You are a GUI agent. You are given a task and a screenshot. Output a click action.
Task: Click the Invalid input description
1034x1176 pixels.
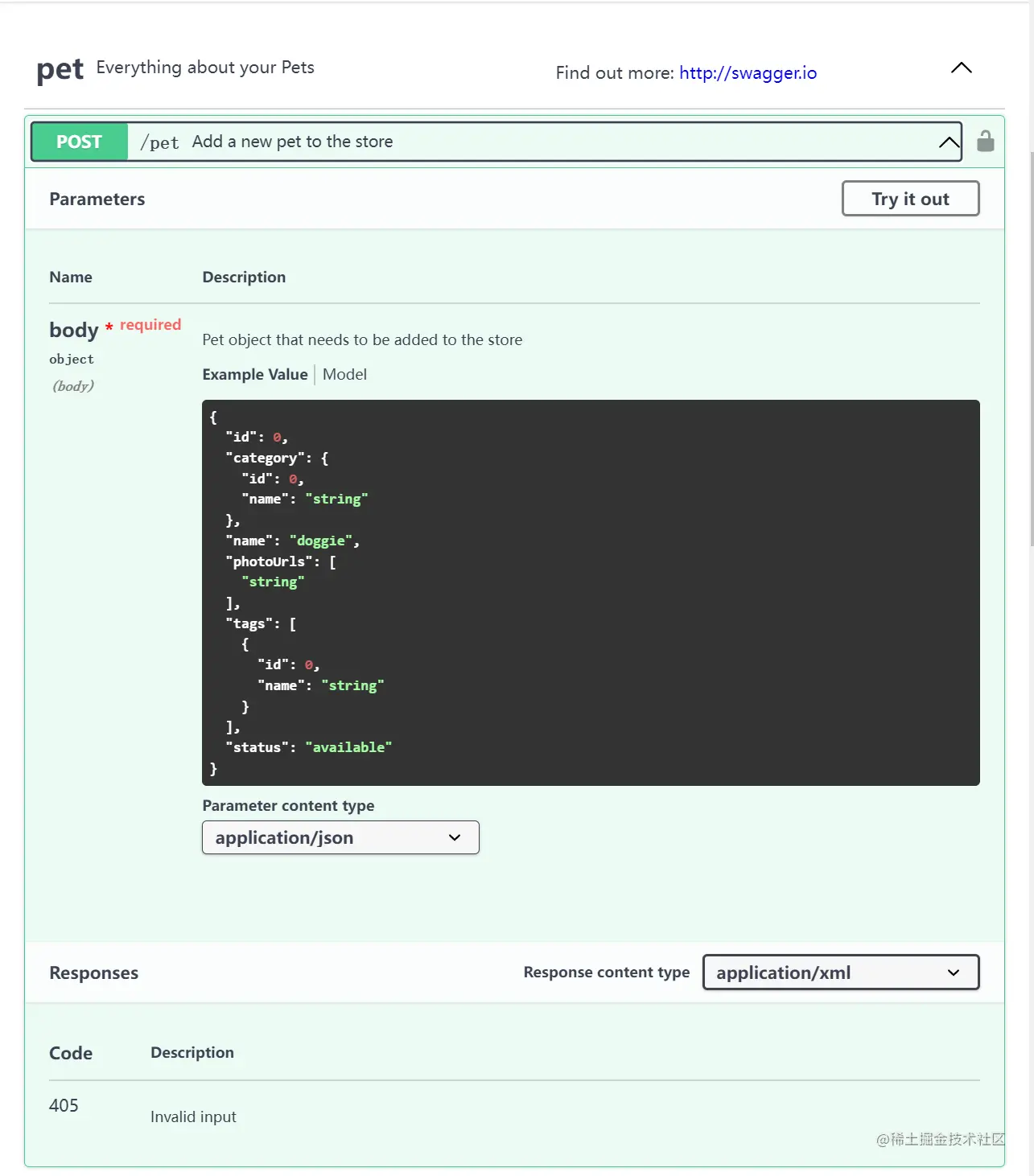click(193, 1116)
